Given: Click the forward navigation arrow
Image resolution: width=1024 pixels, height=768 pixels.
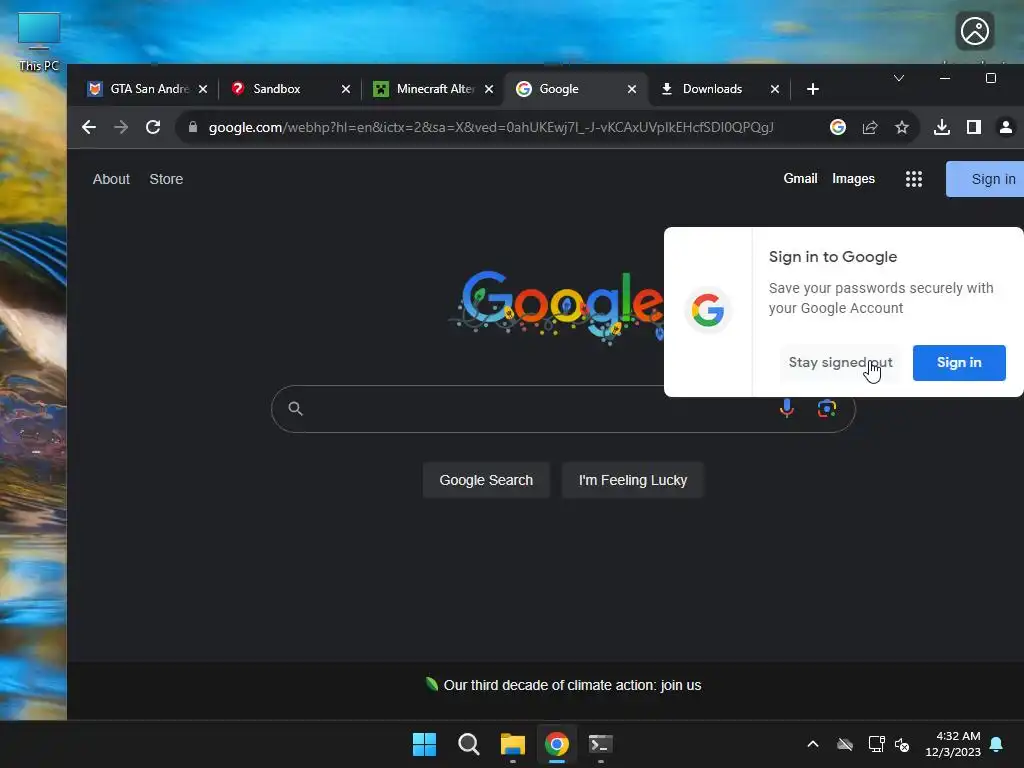Looking at the screenshot, I should (x=121, y=127).
